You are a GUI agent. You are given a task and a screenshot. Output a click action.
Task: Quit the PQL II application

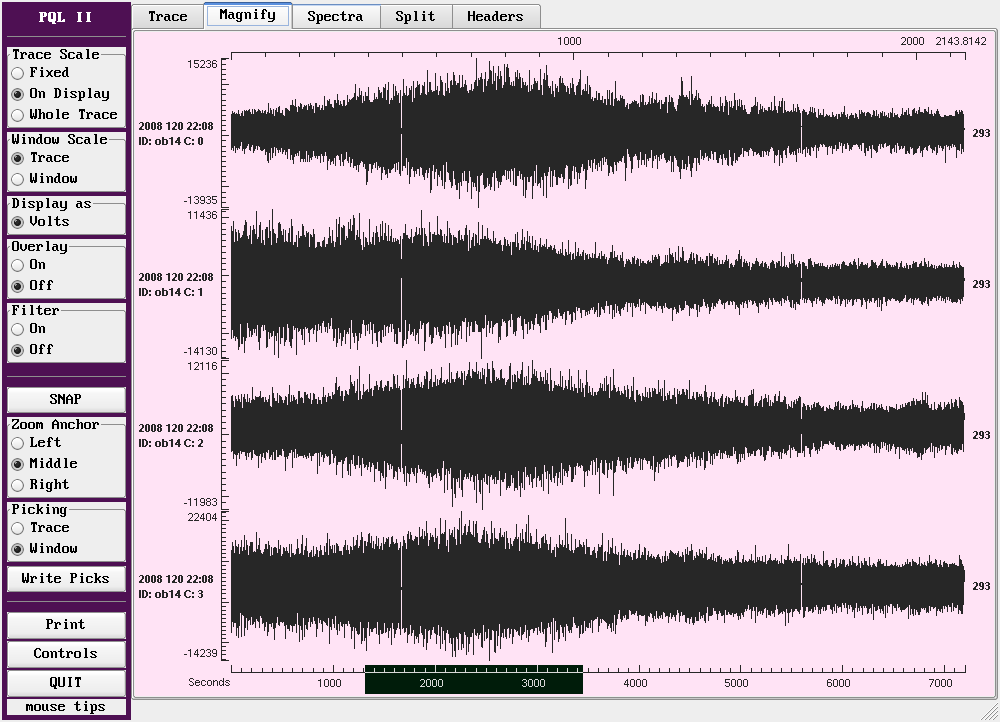(x=66, y=682)
